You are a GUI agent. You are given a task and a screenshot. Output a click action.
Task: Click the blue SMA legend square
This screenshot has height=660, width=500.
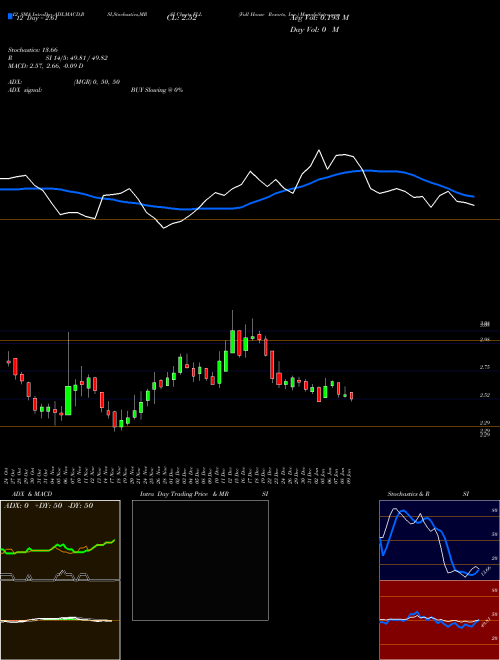pos(11,17)
